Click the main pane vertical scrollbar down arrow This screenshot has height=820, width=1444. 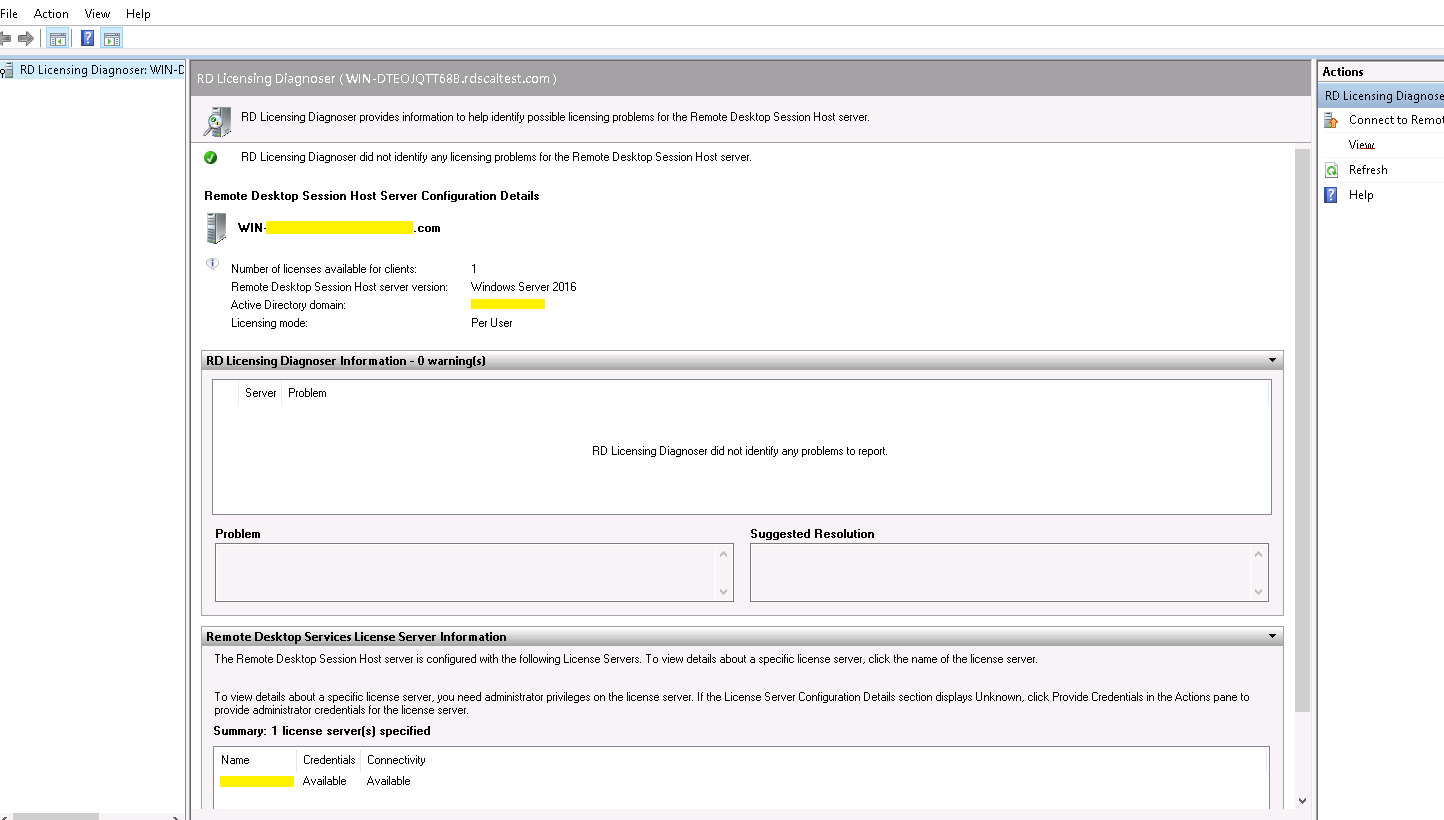(1301, 800)
